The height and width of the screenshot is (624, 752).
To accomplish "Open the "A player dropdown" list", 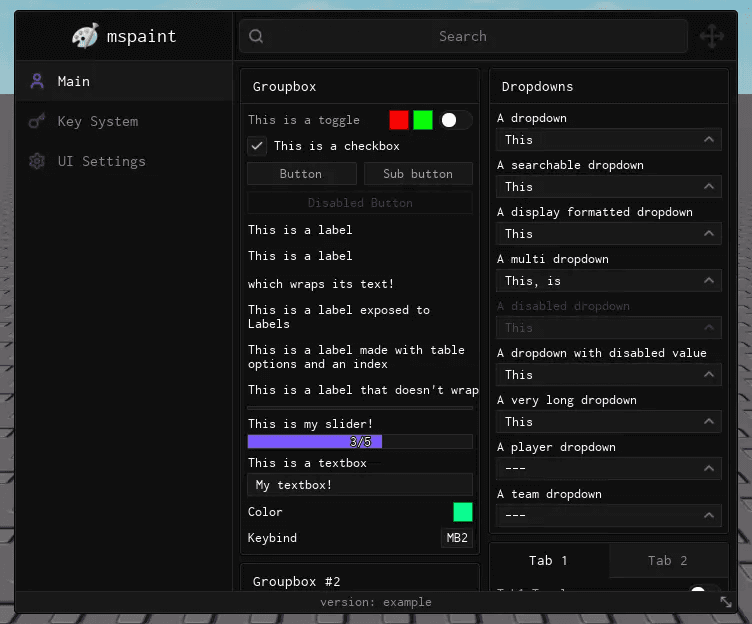I will [609, 469].
